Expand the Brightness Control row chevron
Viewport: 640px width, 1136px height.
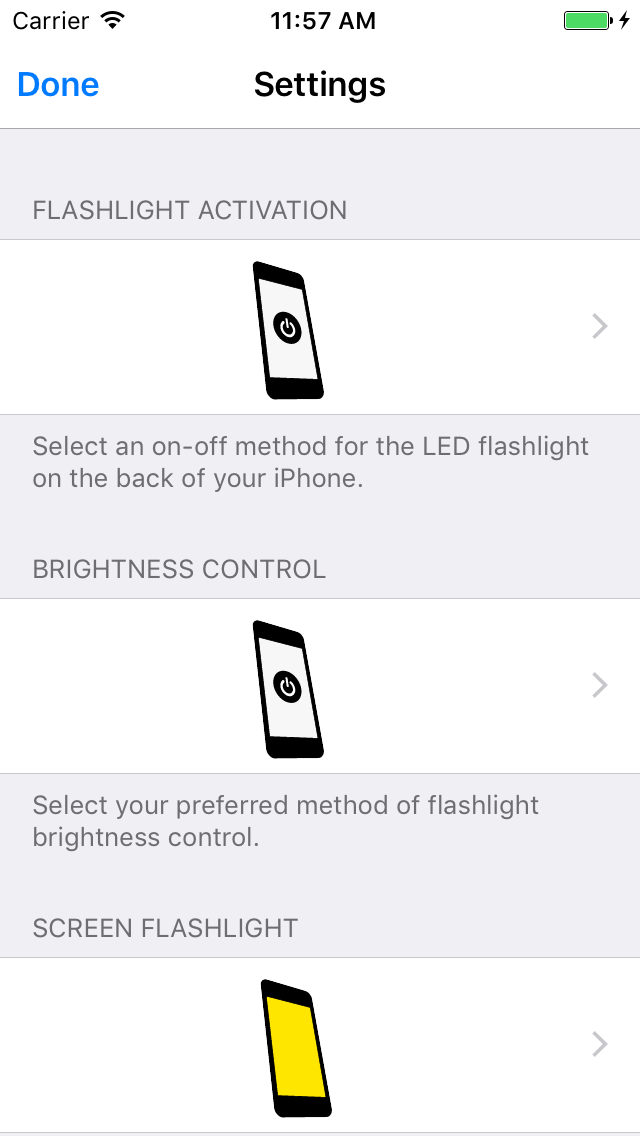click(600, 685)
